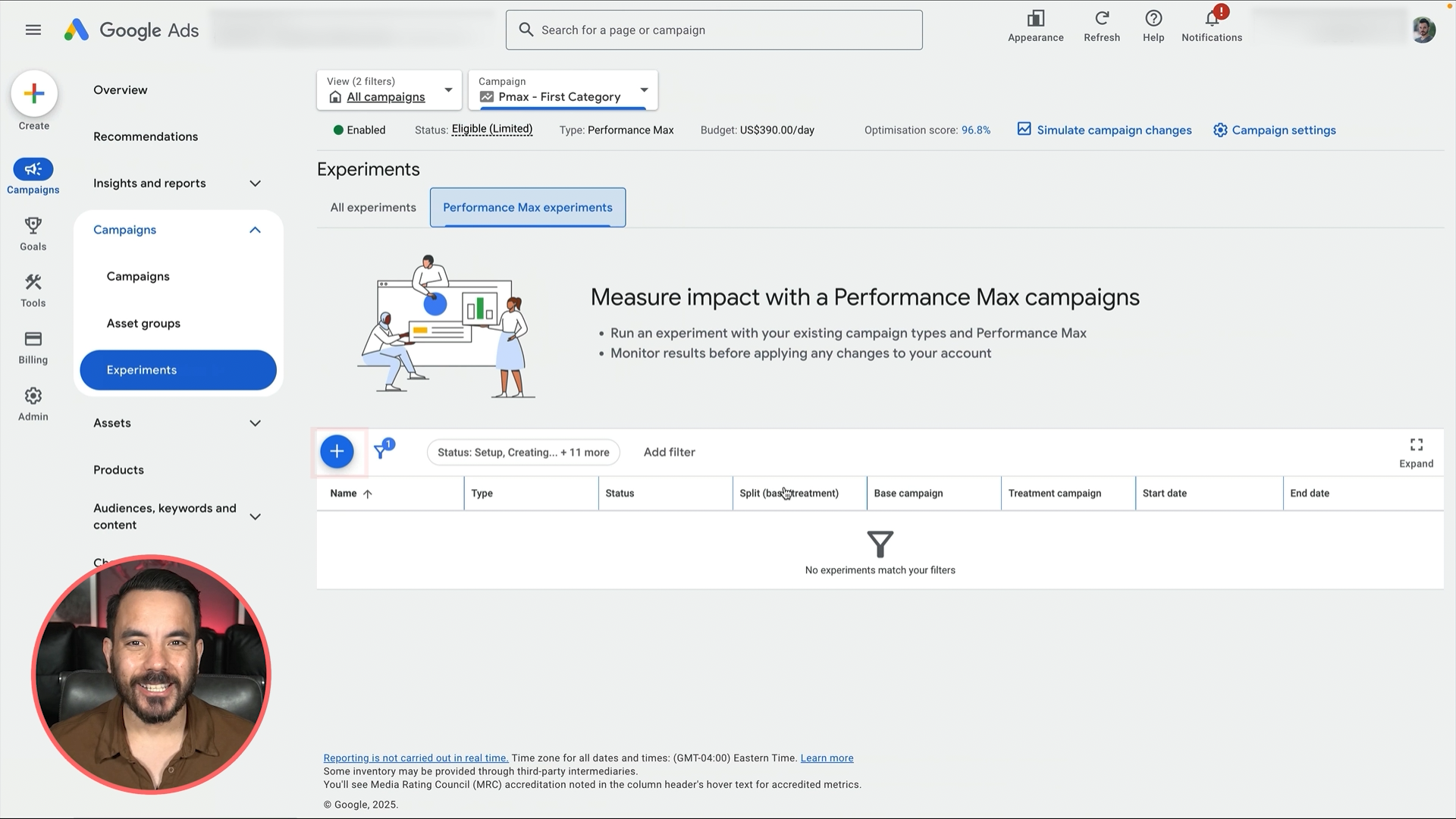This screenshot has width=1456, height=819.
Task: Open the Billing card icon
Action: pos(33,339)
